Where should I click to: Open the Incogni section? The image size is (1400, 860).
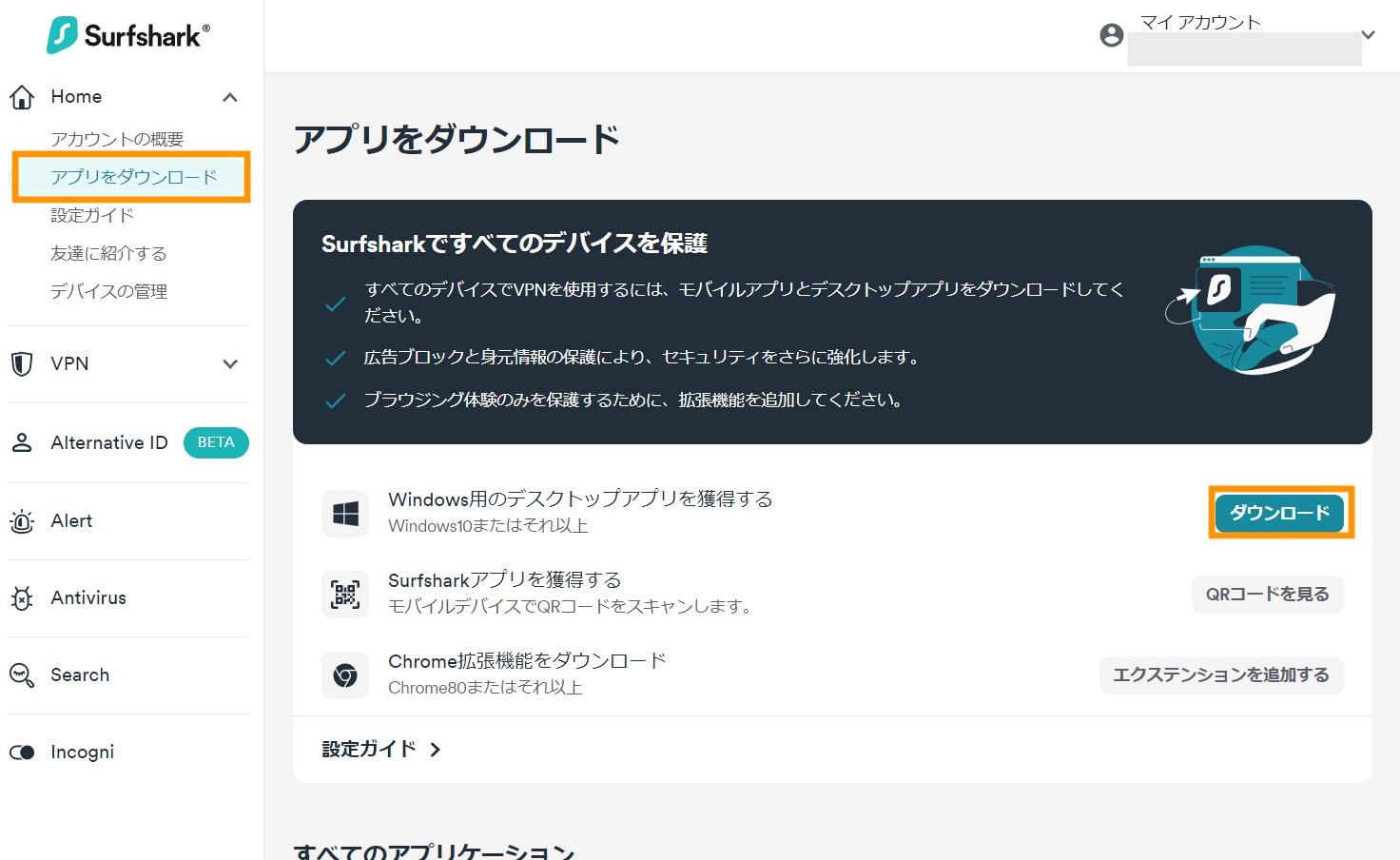[x=83, y=752]
